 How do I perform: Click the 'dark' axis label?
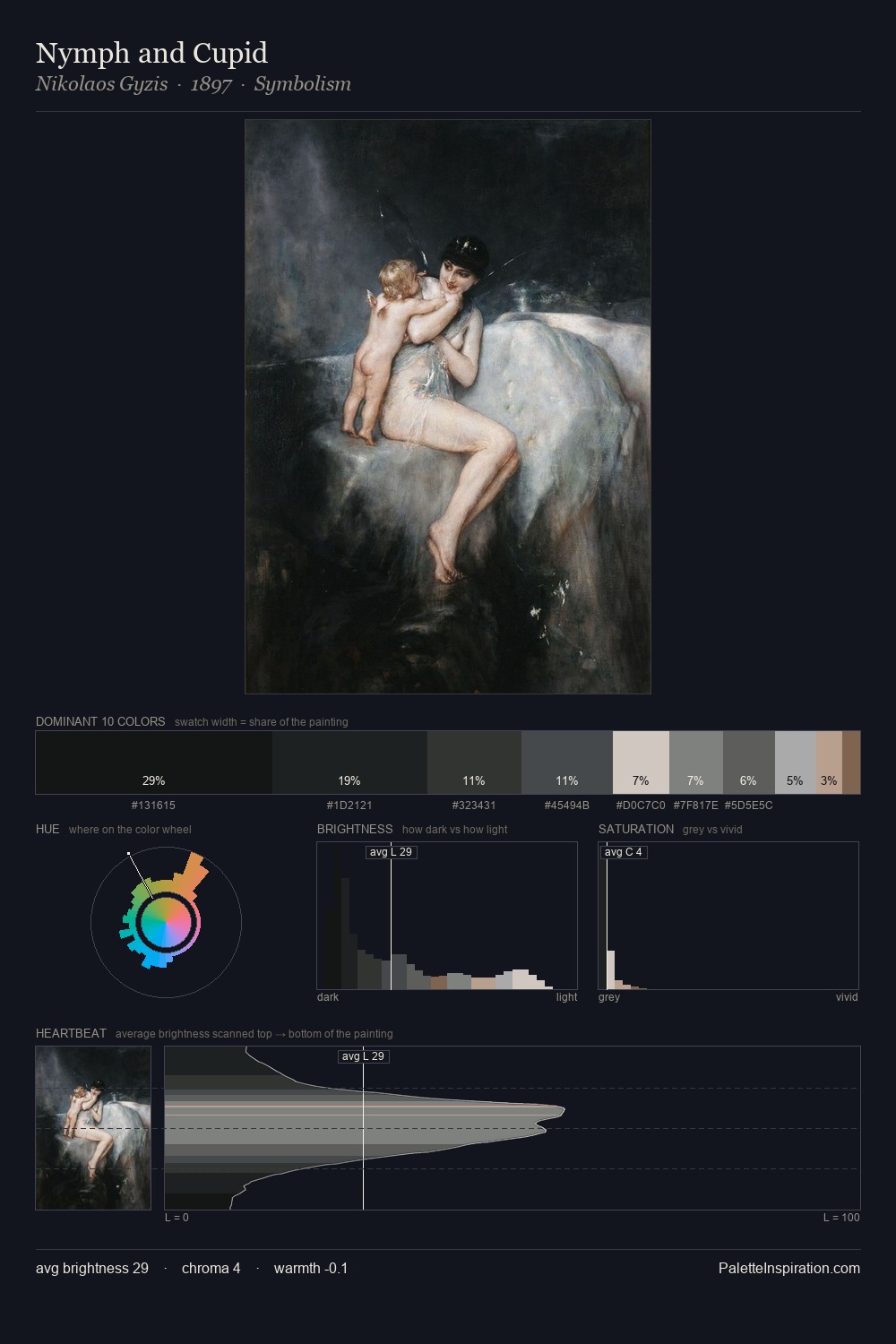point(328,997)
